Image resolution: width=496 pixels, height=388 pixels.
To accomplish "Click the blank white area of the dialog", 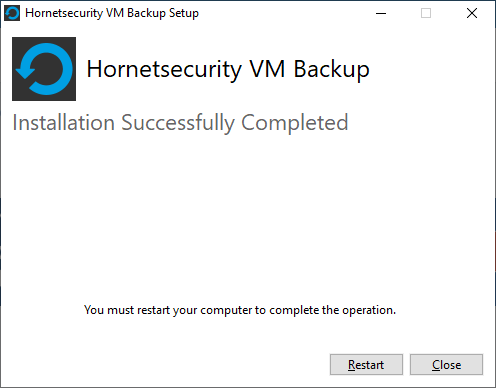I will pos(248,217).
